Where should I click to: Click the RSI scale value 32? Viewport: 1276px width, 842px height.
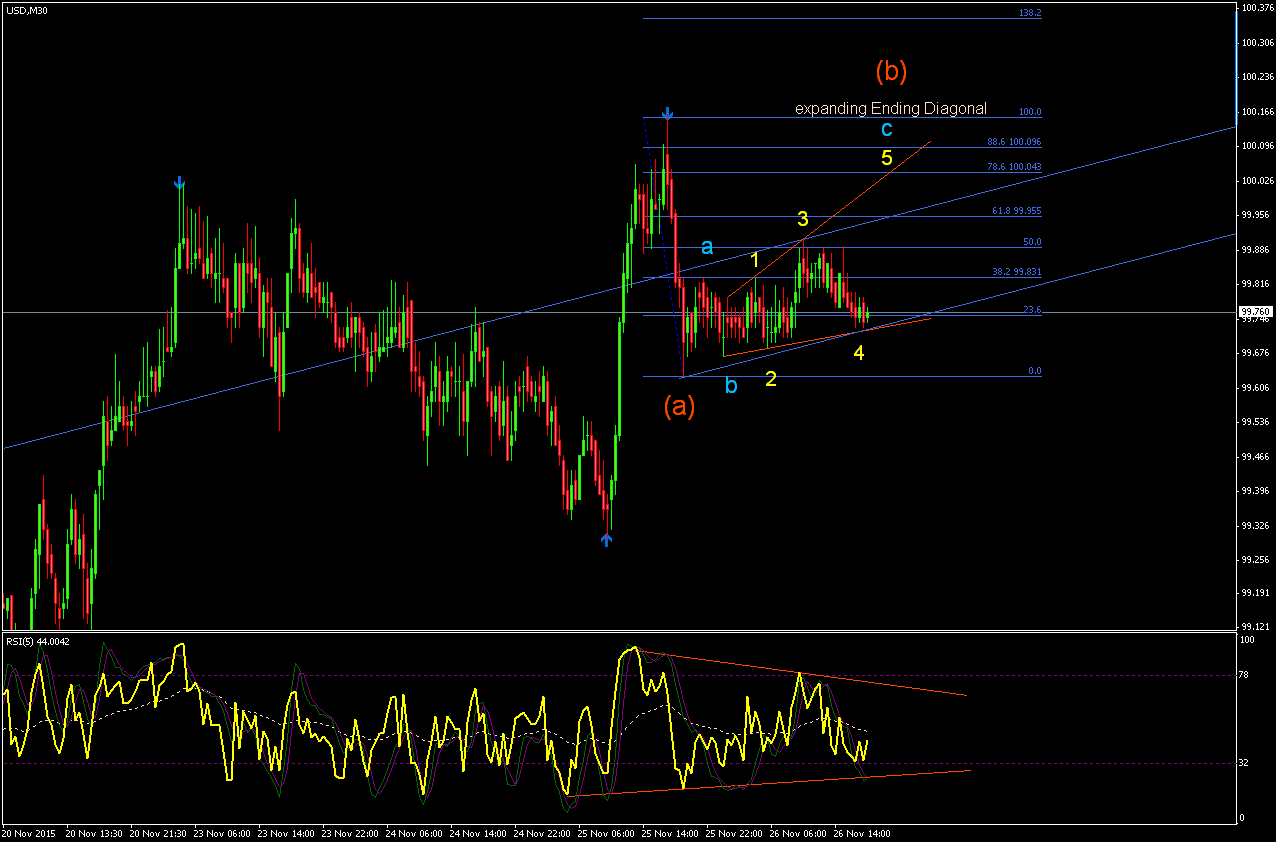(x=1245, y=765)
